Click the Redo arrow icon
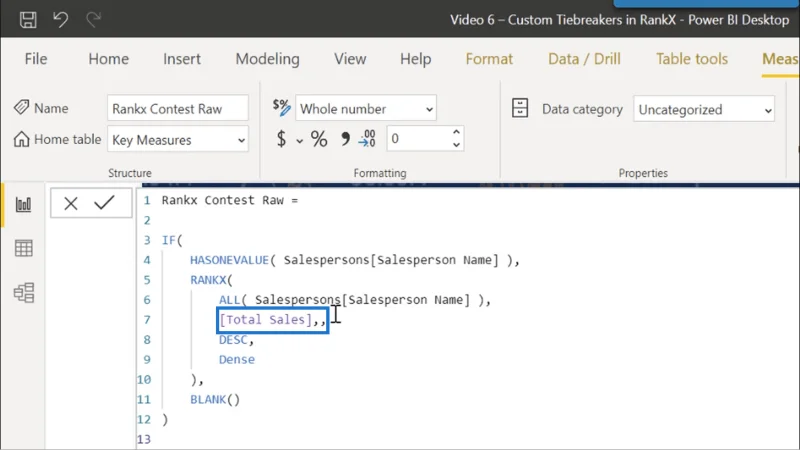Viewport: 800px width, 450px height. click(93, 20)
